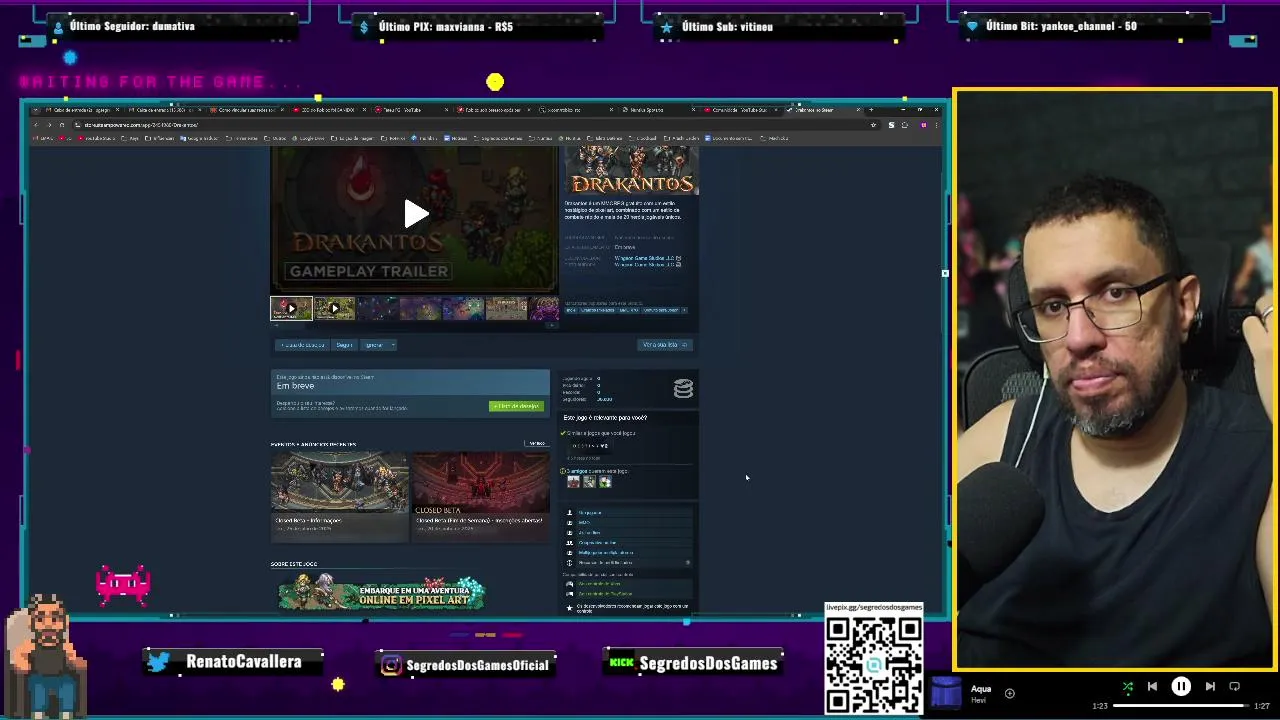Open the 'Cooperativo online' feature link
Screen dimensions: 1280x720
[597, 543]
